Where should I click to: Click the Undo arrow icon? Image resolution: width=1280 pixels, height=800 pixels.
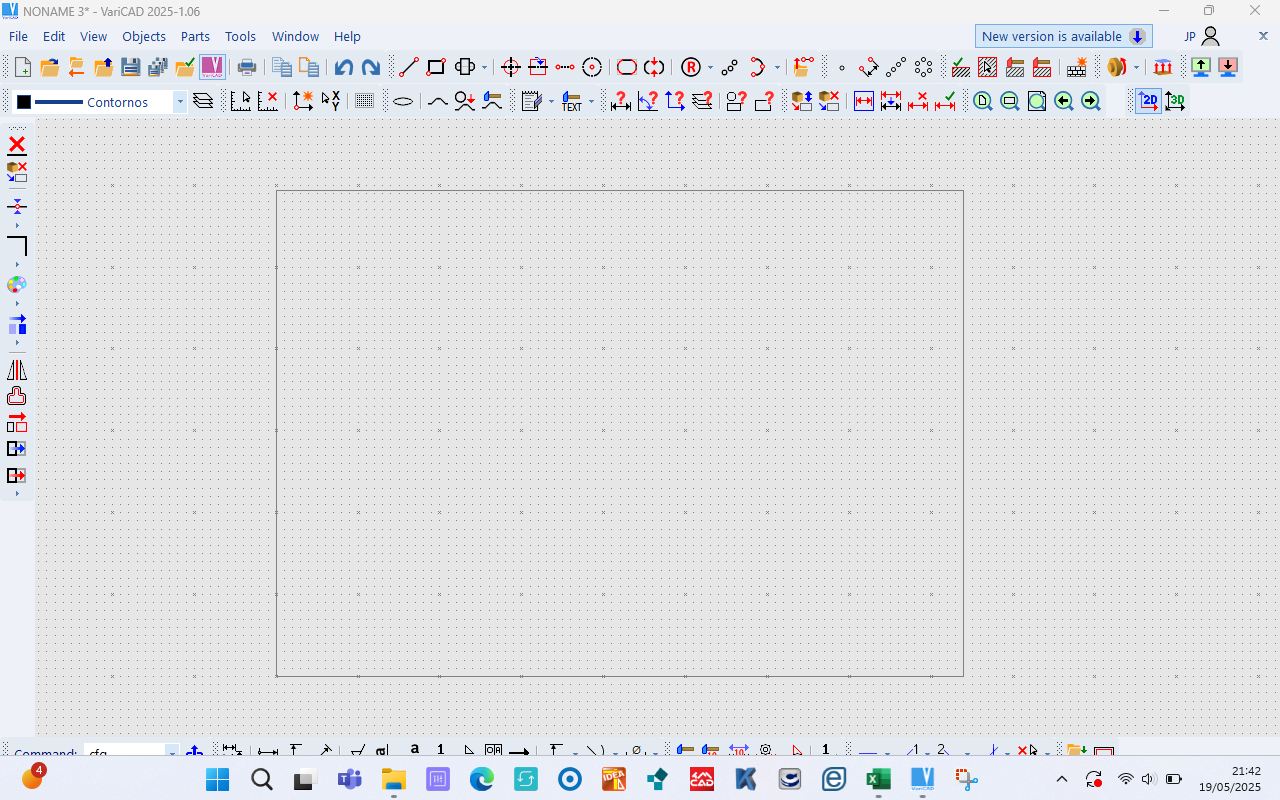[x=343, y=67]
